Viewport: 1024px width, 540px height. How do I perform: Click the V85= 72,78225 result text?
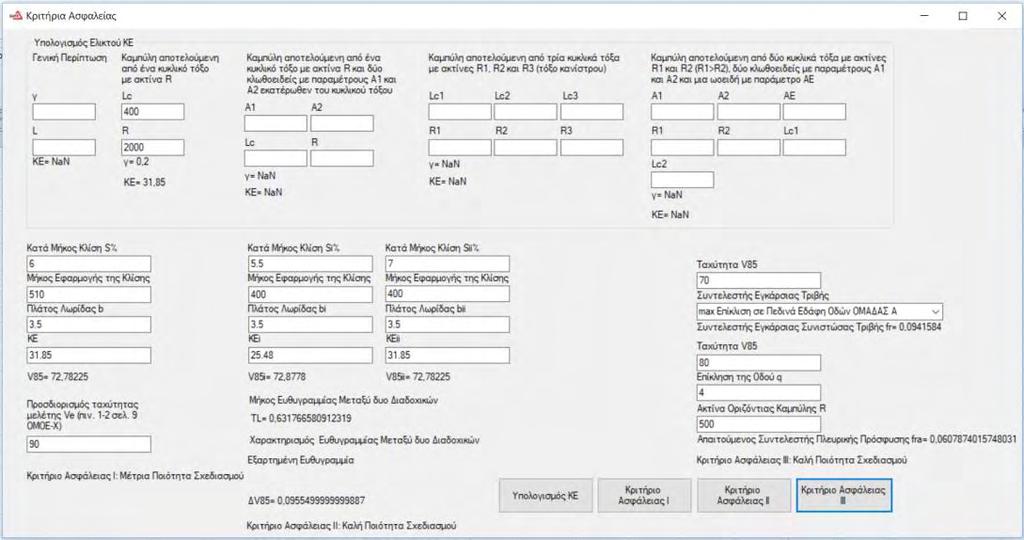tap(57, 377)
